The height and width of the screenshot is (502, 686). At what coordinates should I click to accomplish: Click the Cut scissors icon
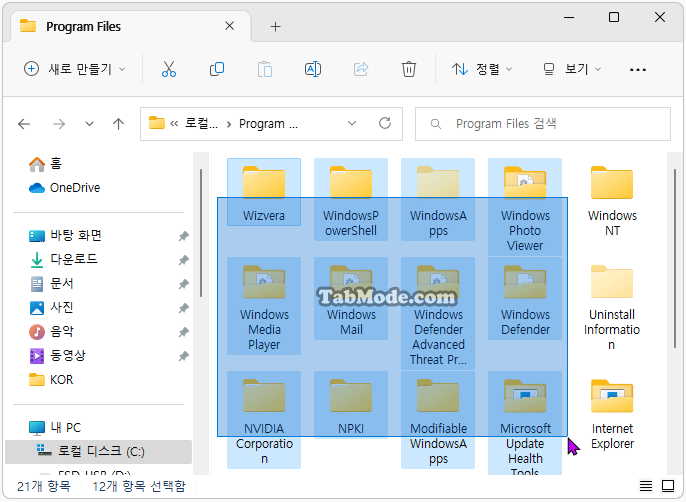pyautogui.click(x=168, y=69)
